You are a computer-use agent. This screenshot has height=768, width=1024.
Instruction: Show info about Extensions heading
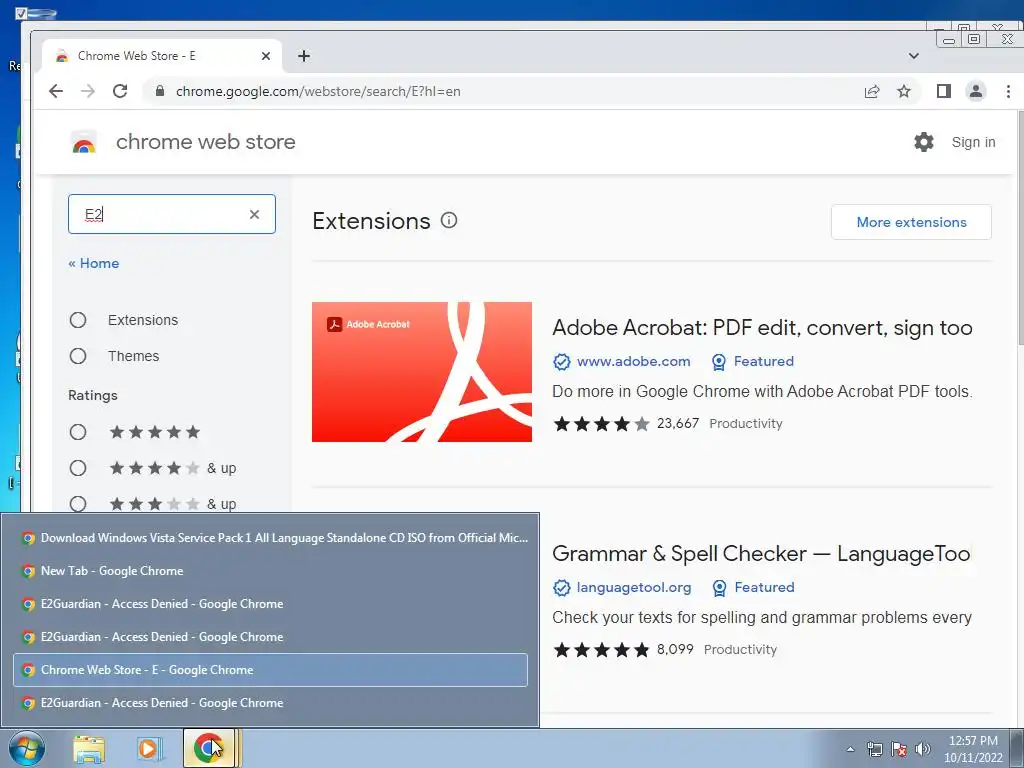(x=449, y=220)
